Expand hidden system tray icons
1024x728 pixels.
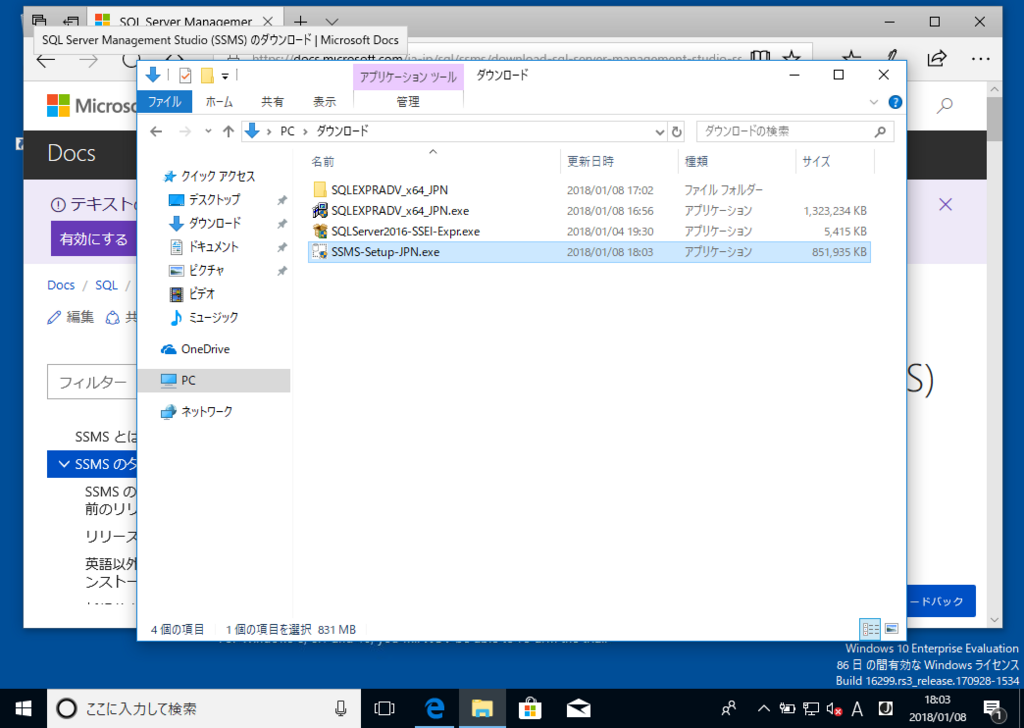coord(764,708)
